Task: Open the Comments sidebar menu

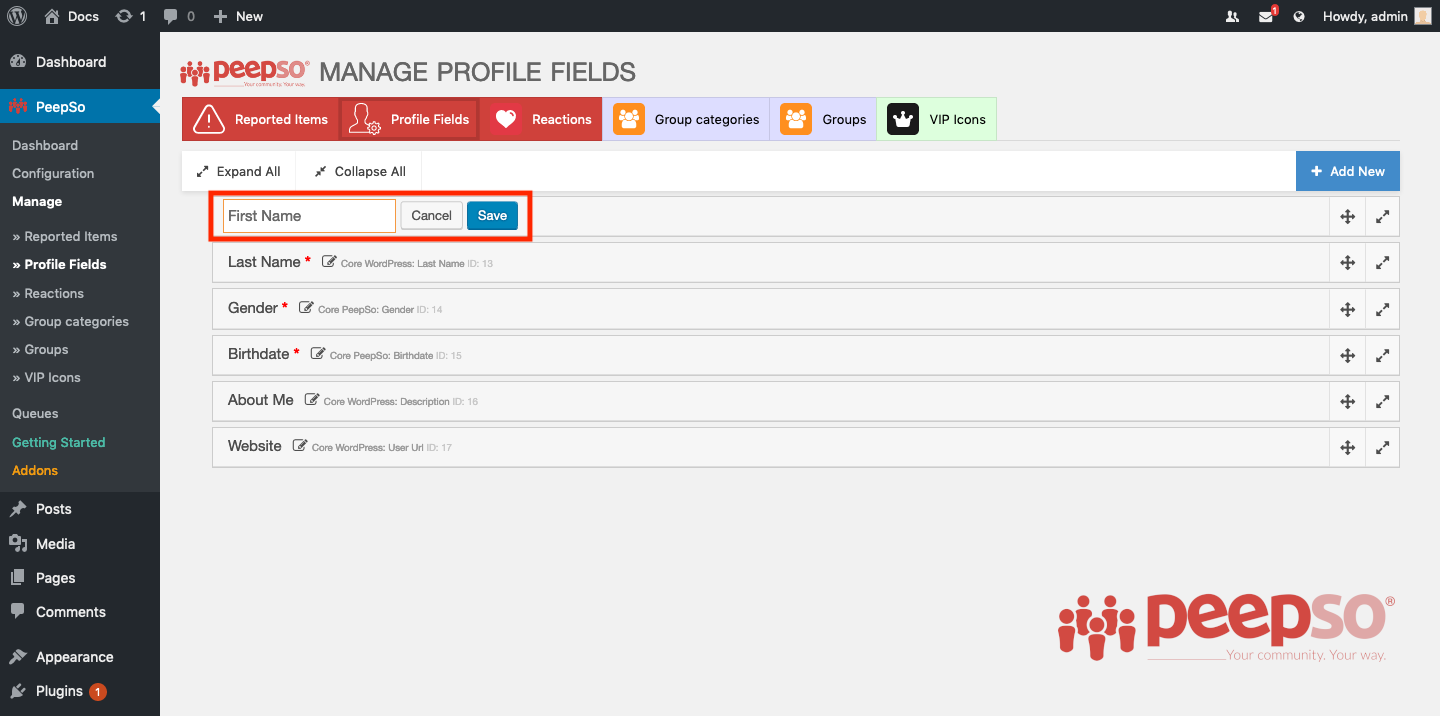Action: (x=80, y=612)
